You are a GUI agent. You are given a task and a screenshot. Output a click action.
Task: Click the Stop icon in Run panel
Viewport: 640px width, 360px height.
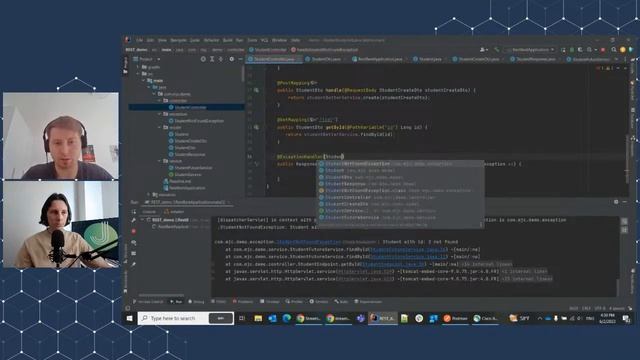(133, 231)
